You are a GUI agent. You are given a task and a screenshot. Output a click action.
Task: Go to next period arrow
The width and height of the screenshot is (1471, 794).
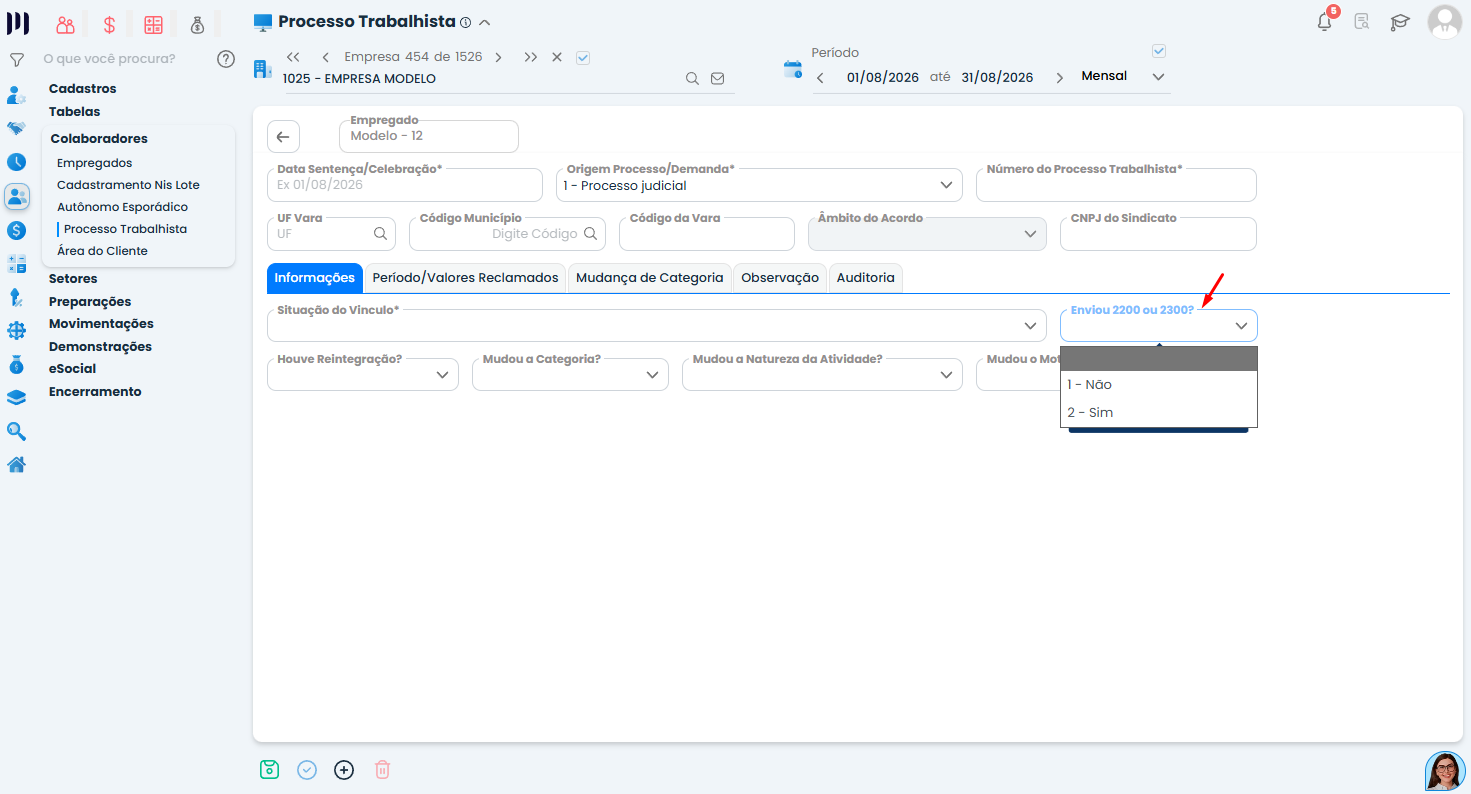coord(1059,78)
